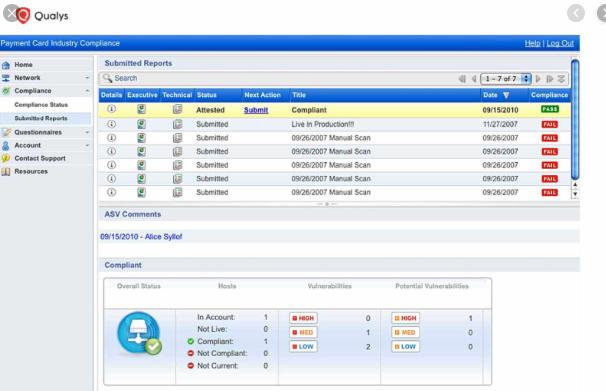Open details icon for Live in Production row

(x=111, y=124)
